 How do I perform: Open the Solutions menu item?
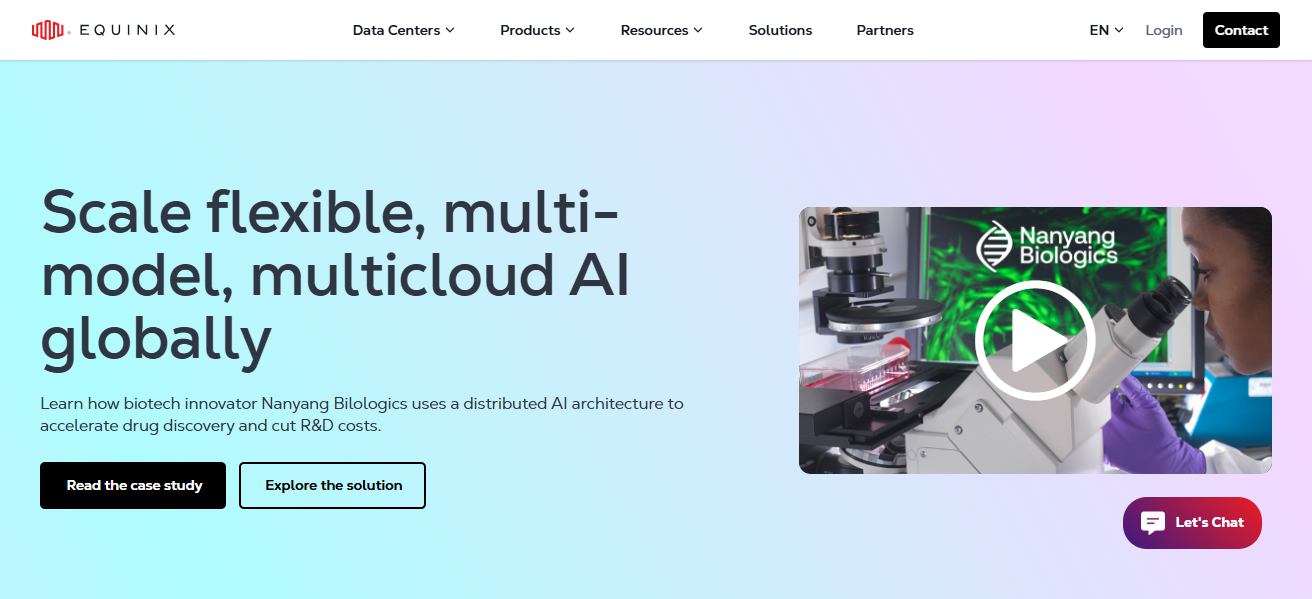[780, 30]
